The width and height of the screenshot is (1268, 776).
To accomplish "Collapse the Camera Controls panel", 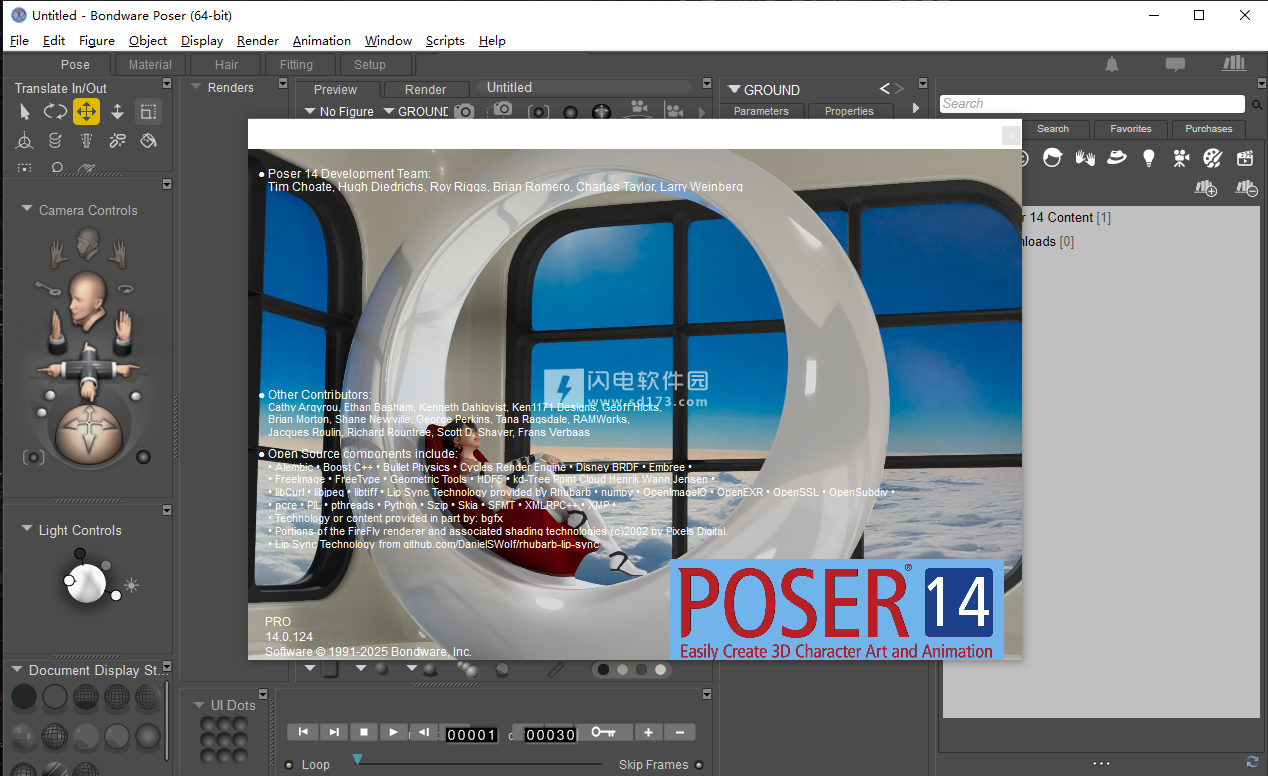I will pos(27,210).
